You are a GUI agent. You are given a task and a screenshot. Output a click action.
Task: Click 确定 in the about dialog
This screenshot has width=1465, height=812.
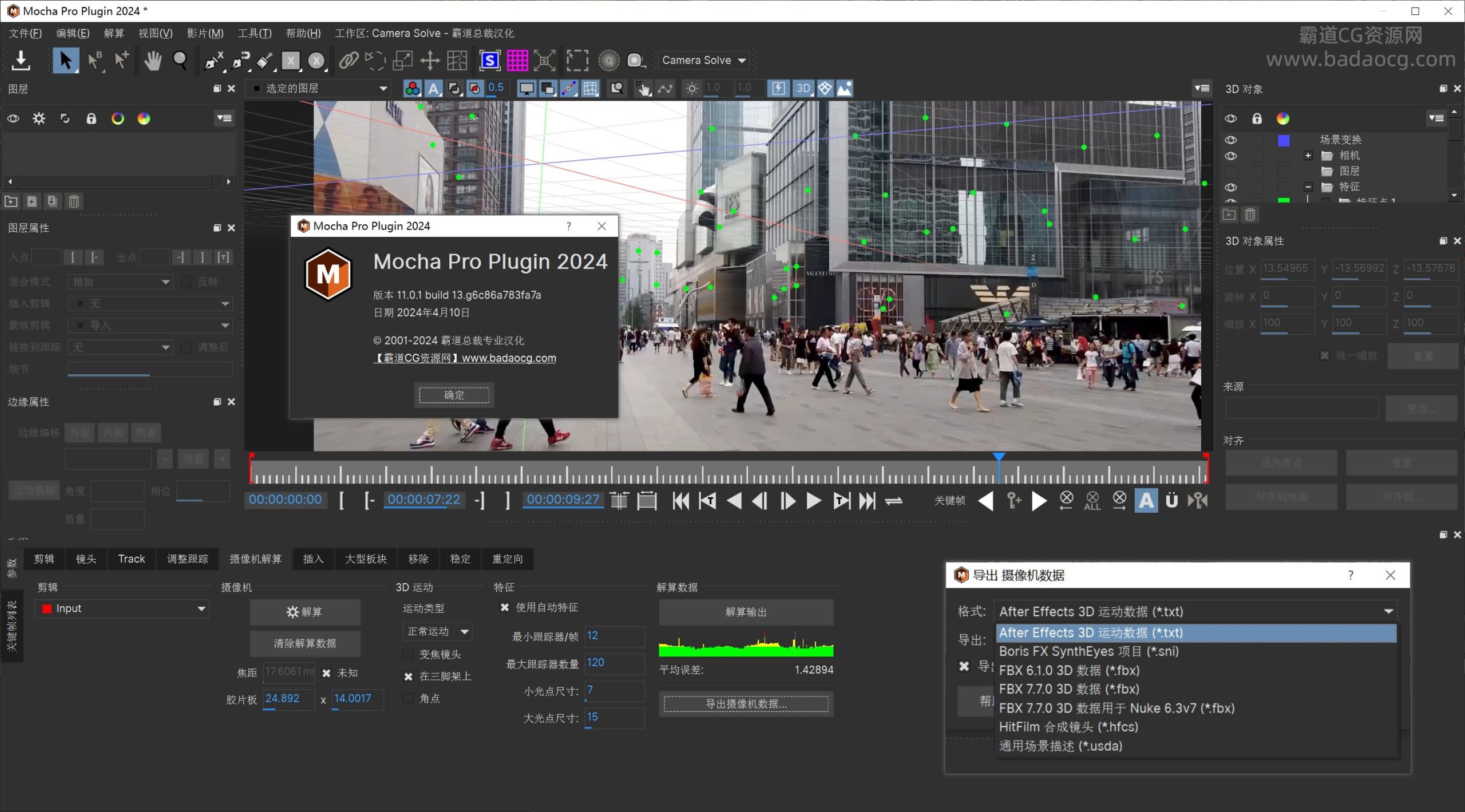454,395
